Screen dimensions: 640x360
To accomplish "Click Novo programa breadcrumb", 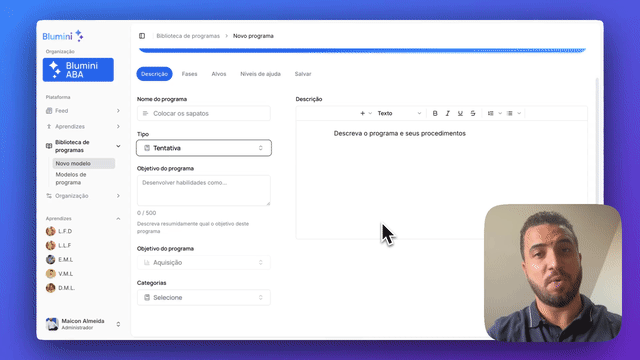I will pos(253,36).
